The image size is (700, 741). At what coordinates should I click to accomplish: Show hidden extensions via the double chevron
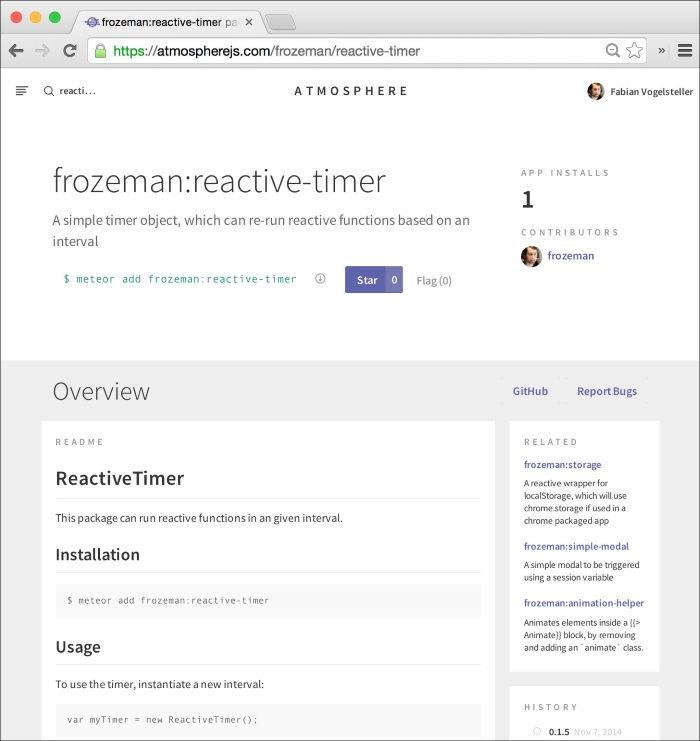coord(661,51)
